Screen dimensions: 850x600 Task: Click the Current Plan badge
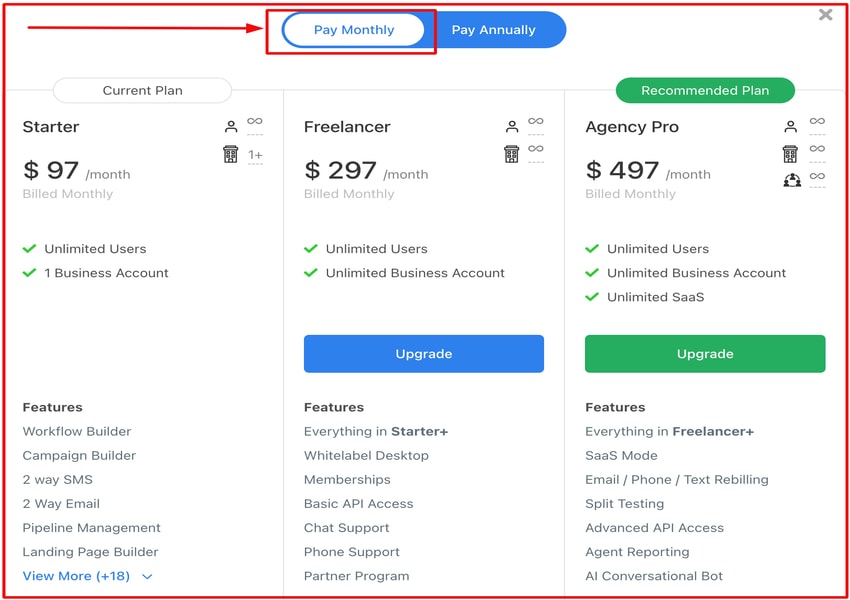pyautogui.click(x=142, y=91)
